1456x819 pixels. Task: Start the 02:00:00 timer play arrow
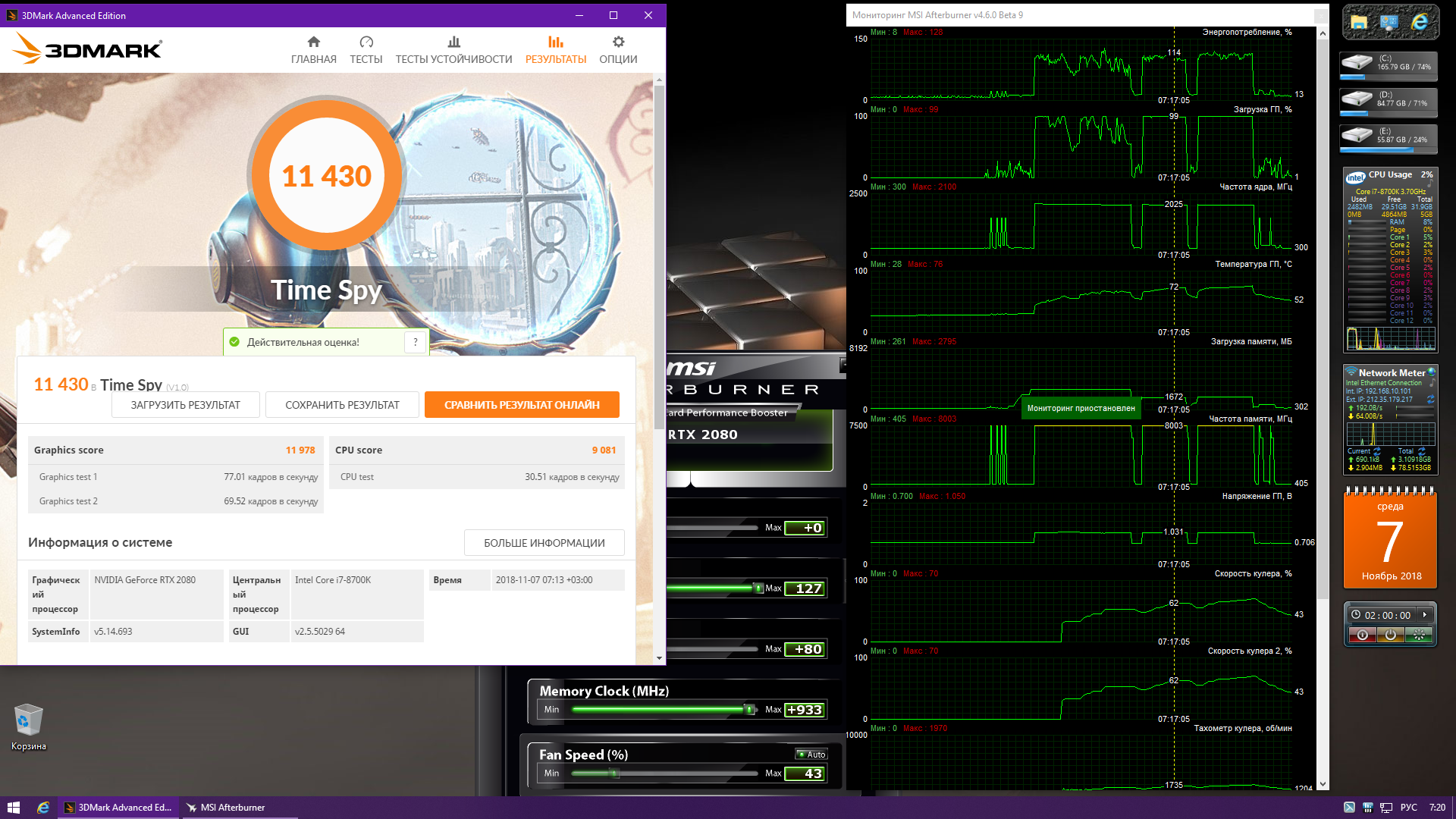click(1425, 615)
